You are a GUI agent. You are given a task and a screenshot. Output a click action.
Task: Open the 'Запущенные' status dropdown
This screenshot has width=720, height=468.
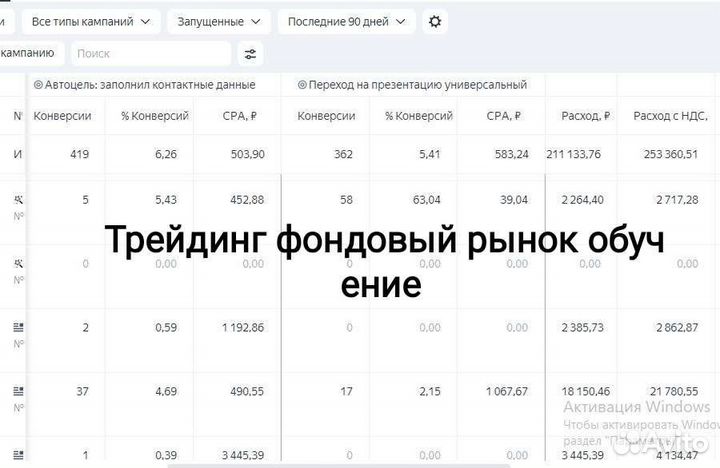219,22
